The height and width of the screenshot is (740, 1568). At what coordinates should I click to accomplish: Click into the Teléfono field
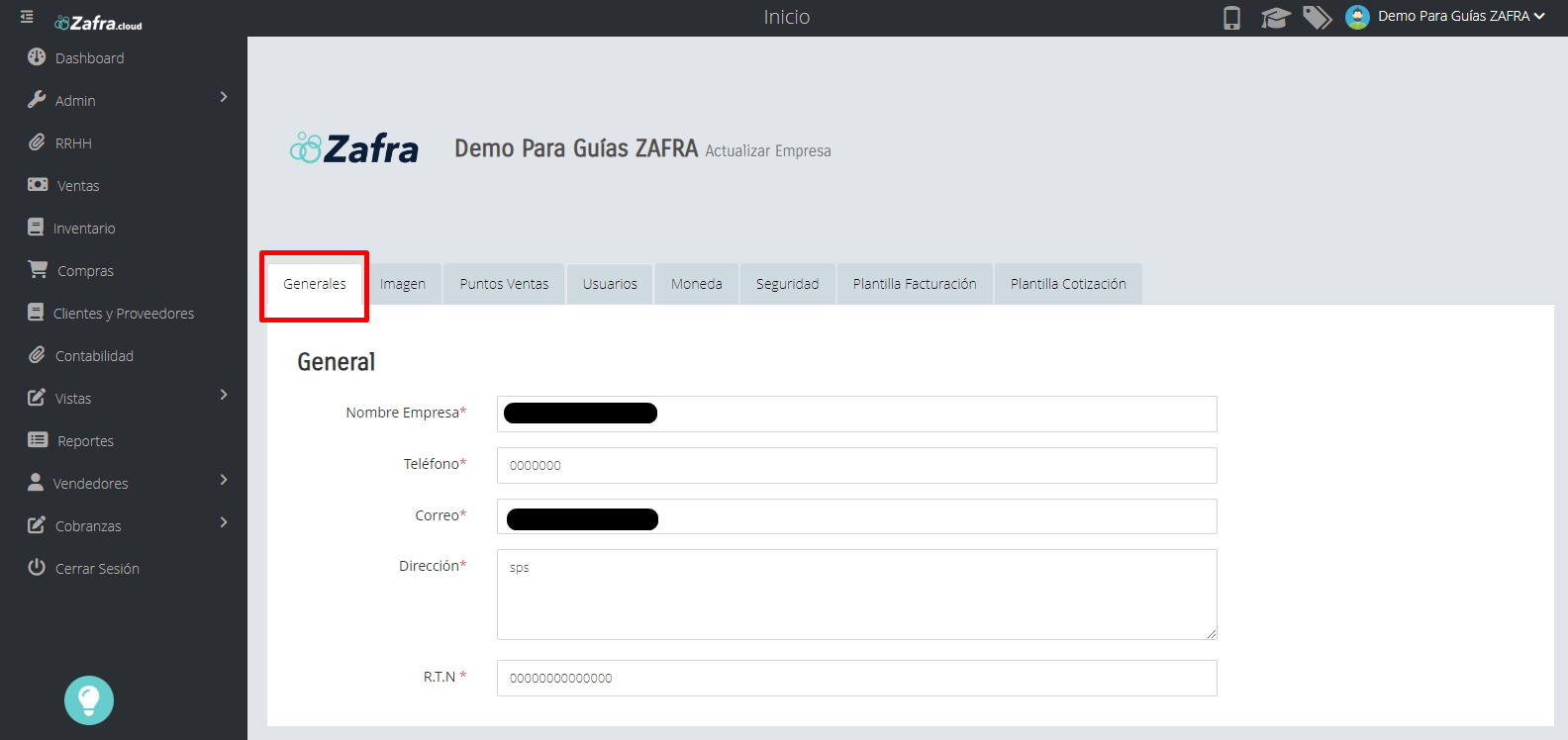coord(857,465)
